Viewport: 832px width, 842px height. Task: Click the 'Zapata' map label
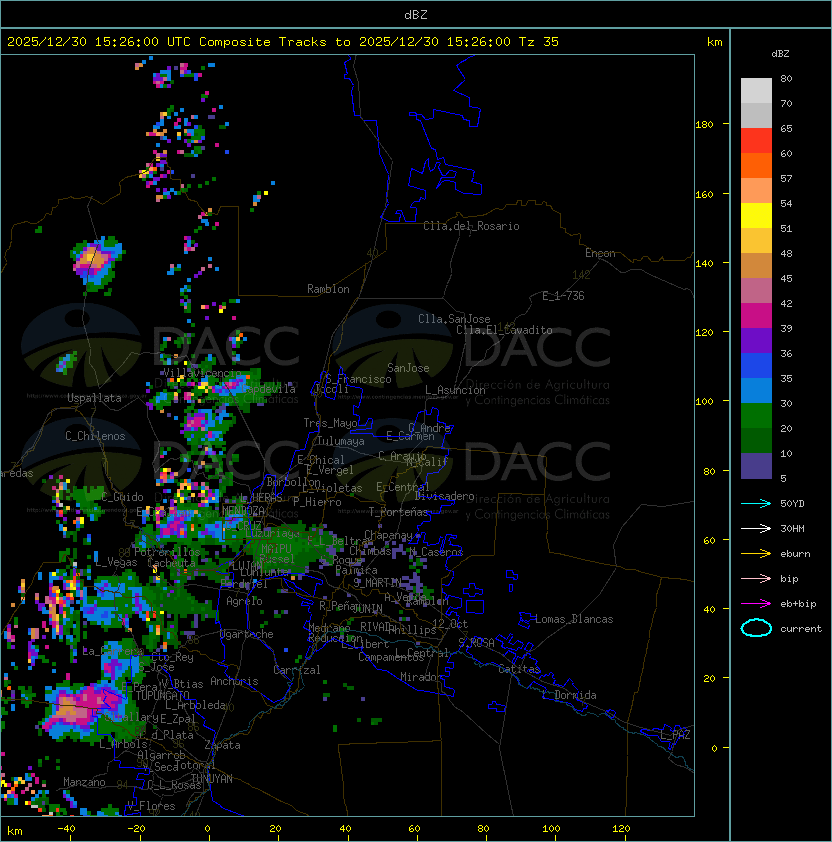coord(222,745)
